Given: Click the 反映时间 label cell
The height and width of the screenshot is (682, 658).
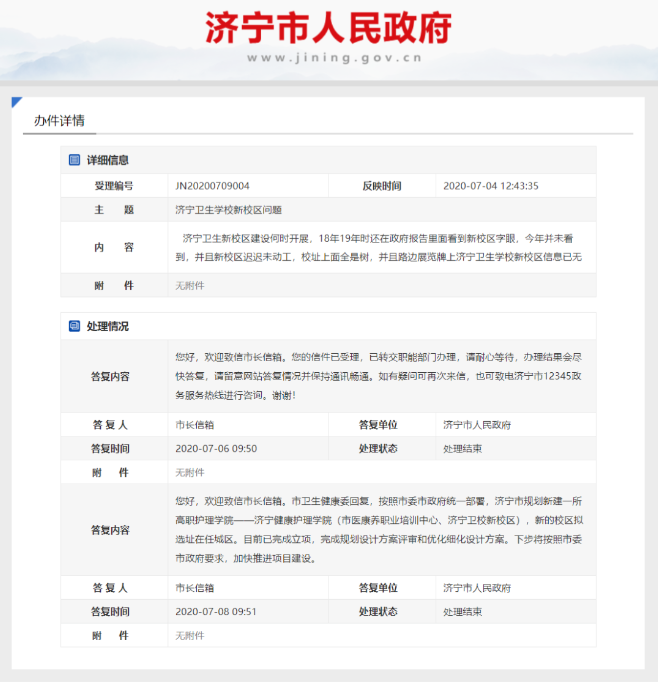Looking at the screenshot, I should pyautogui.click(x=382, y=186).
